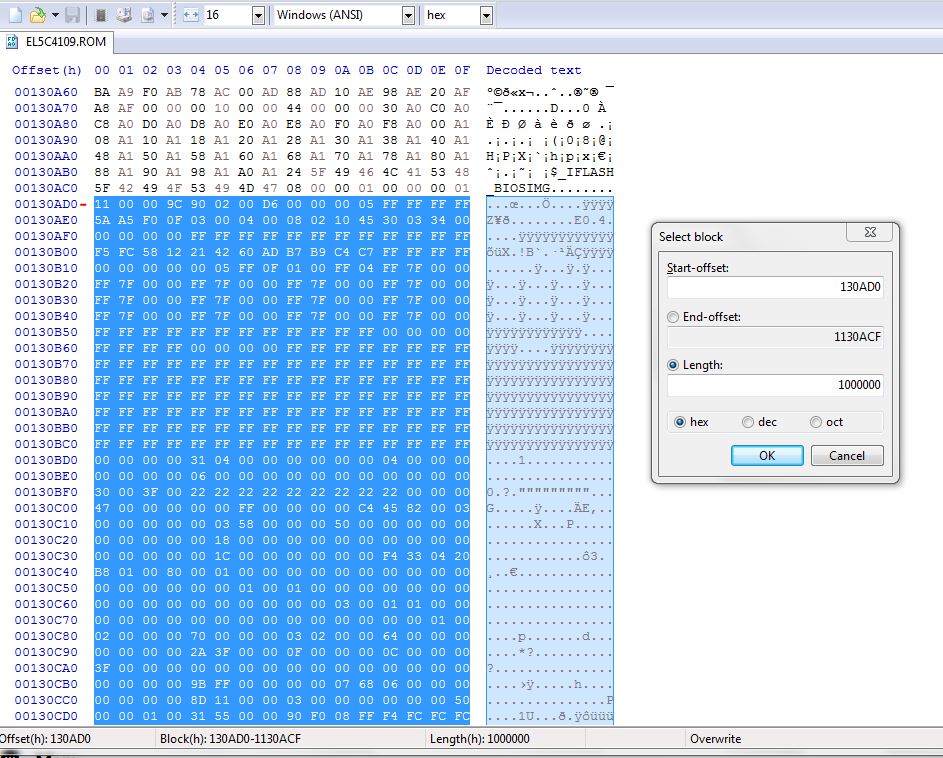Click decoded text '_BIOSIMG' in row 00130AC0
Image resolution: width=943 pixels, height=758 pixels.
coord(518,188)
